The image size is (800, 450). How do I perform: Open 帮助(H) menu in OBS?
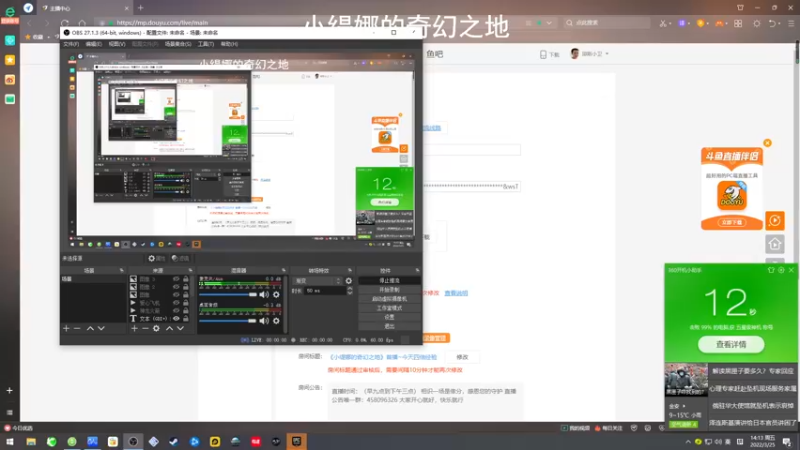pos(229,44)
